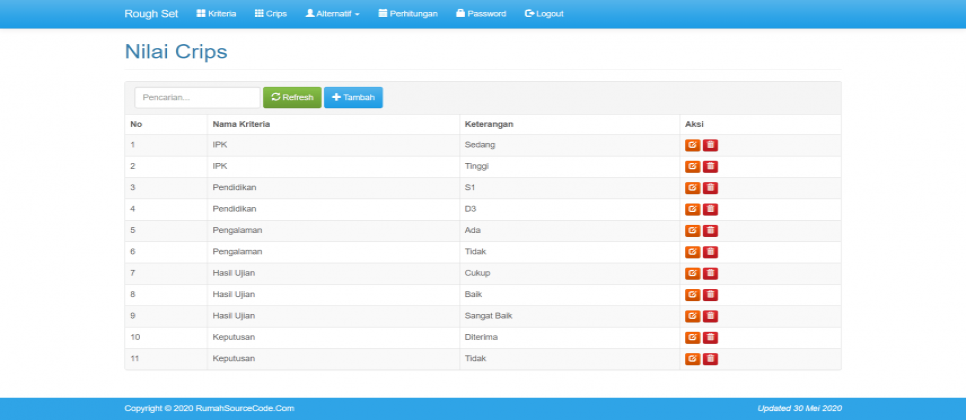Delete row 4 Pendidikan D3

710,209
